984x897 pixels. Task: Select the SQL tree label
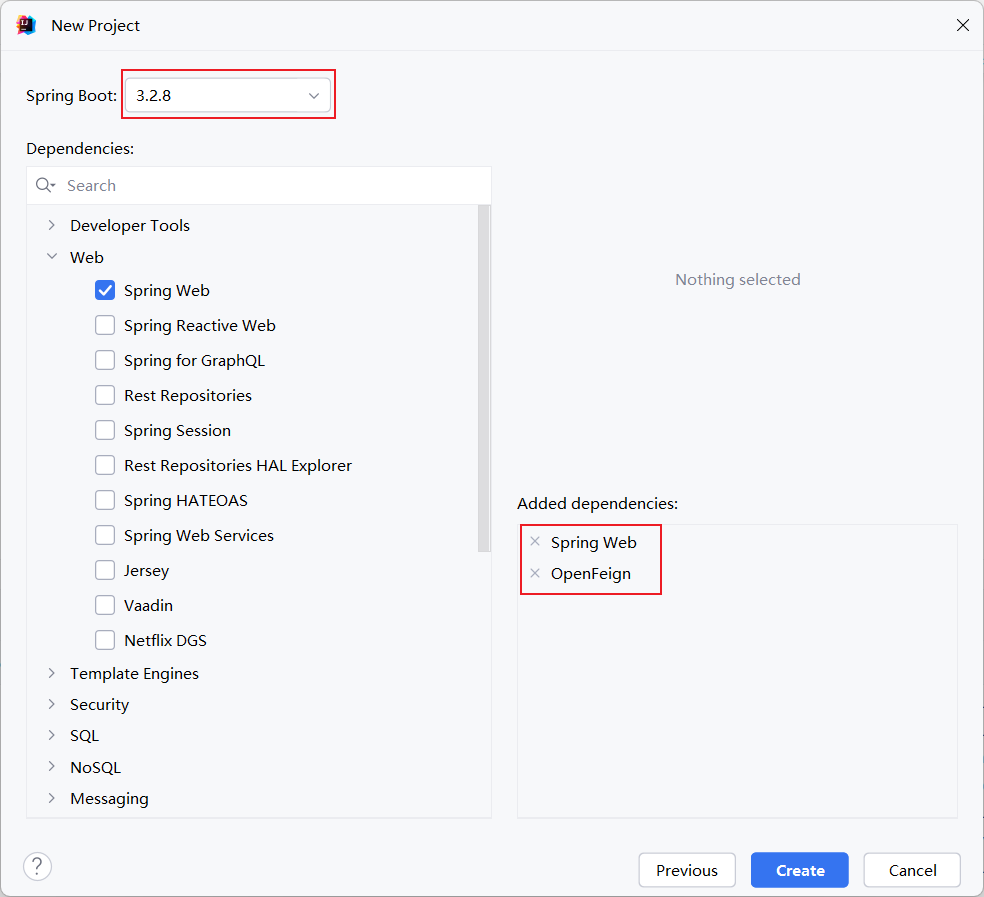(84, 736)
